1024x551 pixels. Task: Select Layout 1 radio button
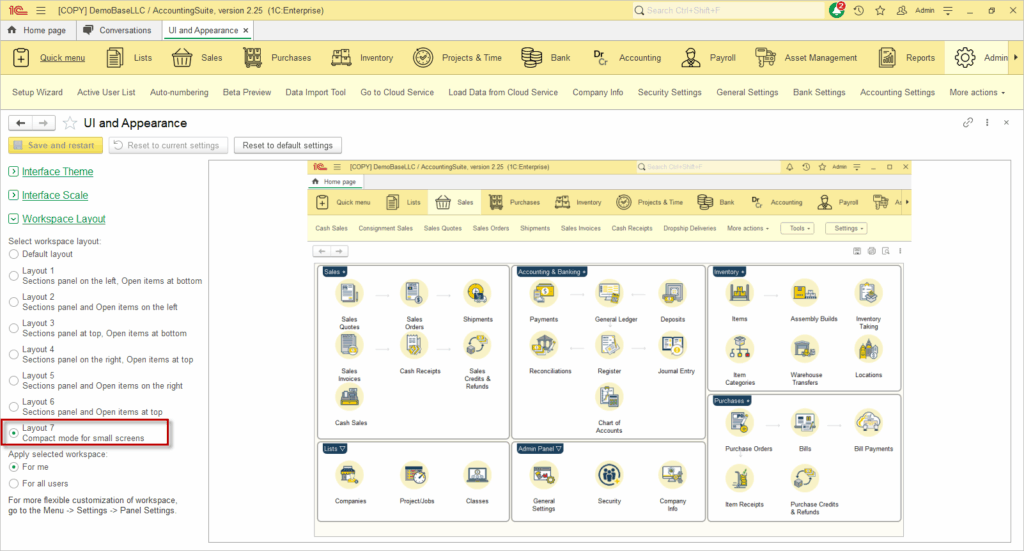14,276
